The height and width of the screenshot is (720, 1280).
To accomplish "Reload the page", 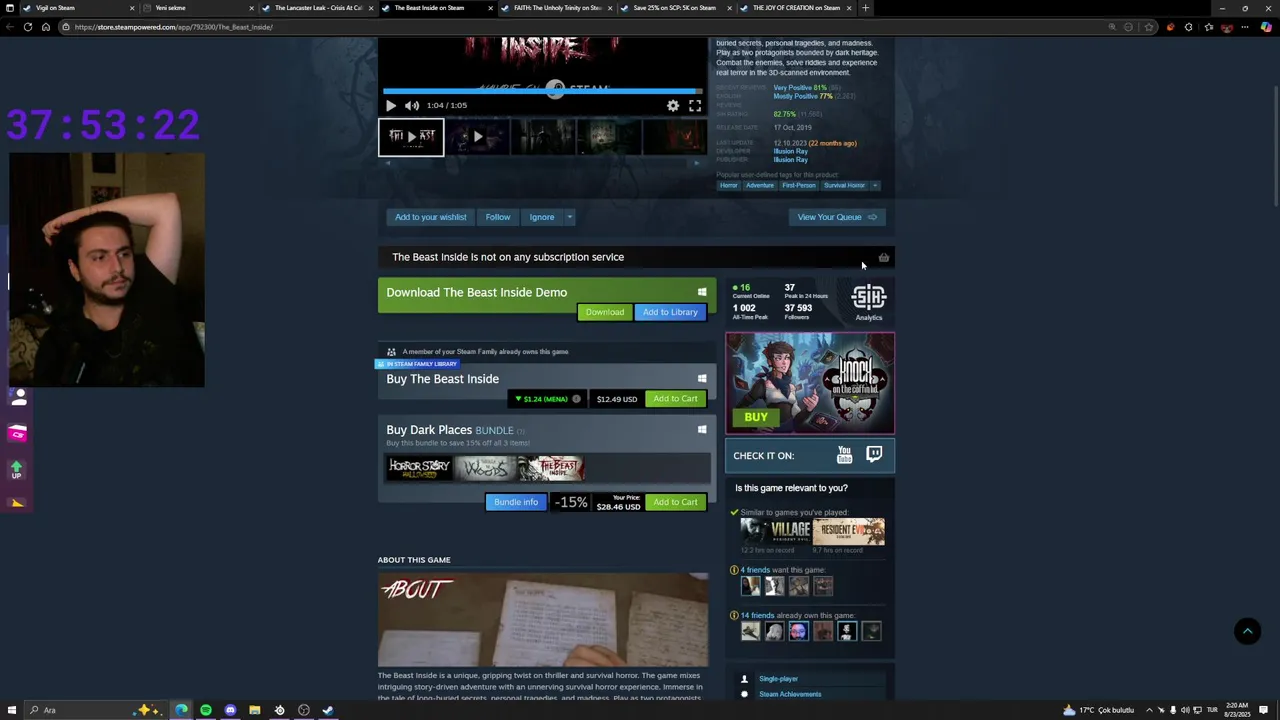I will pos(28,27).
